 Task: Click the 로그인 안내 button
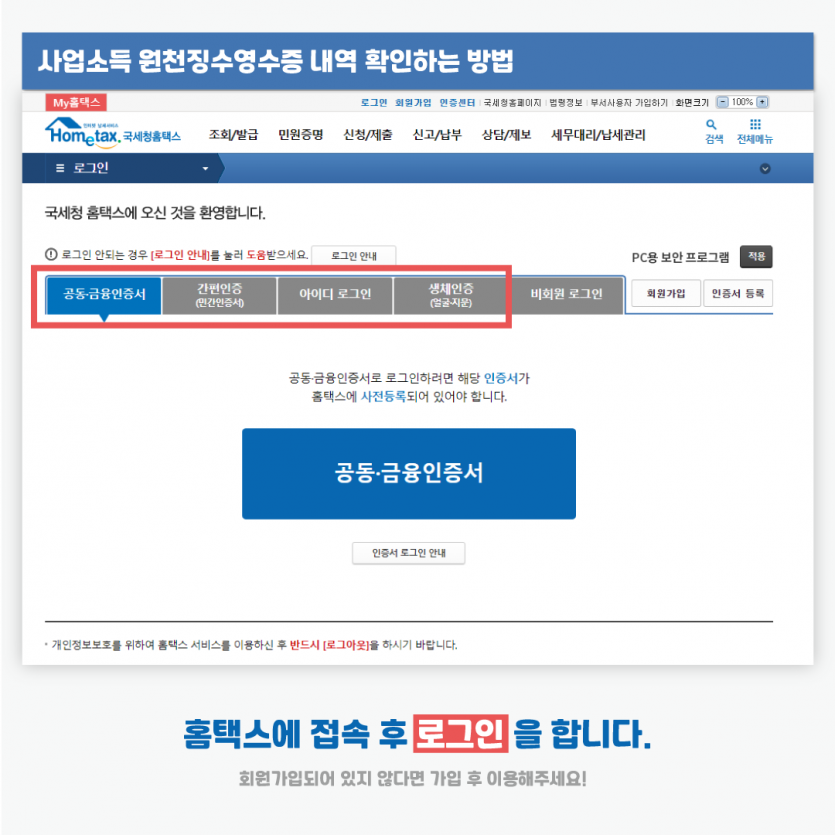click(354, 256)
